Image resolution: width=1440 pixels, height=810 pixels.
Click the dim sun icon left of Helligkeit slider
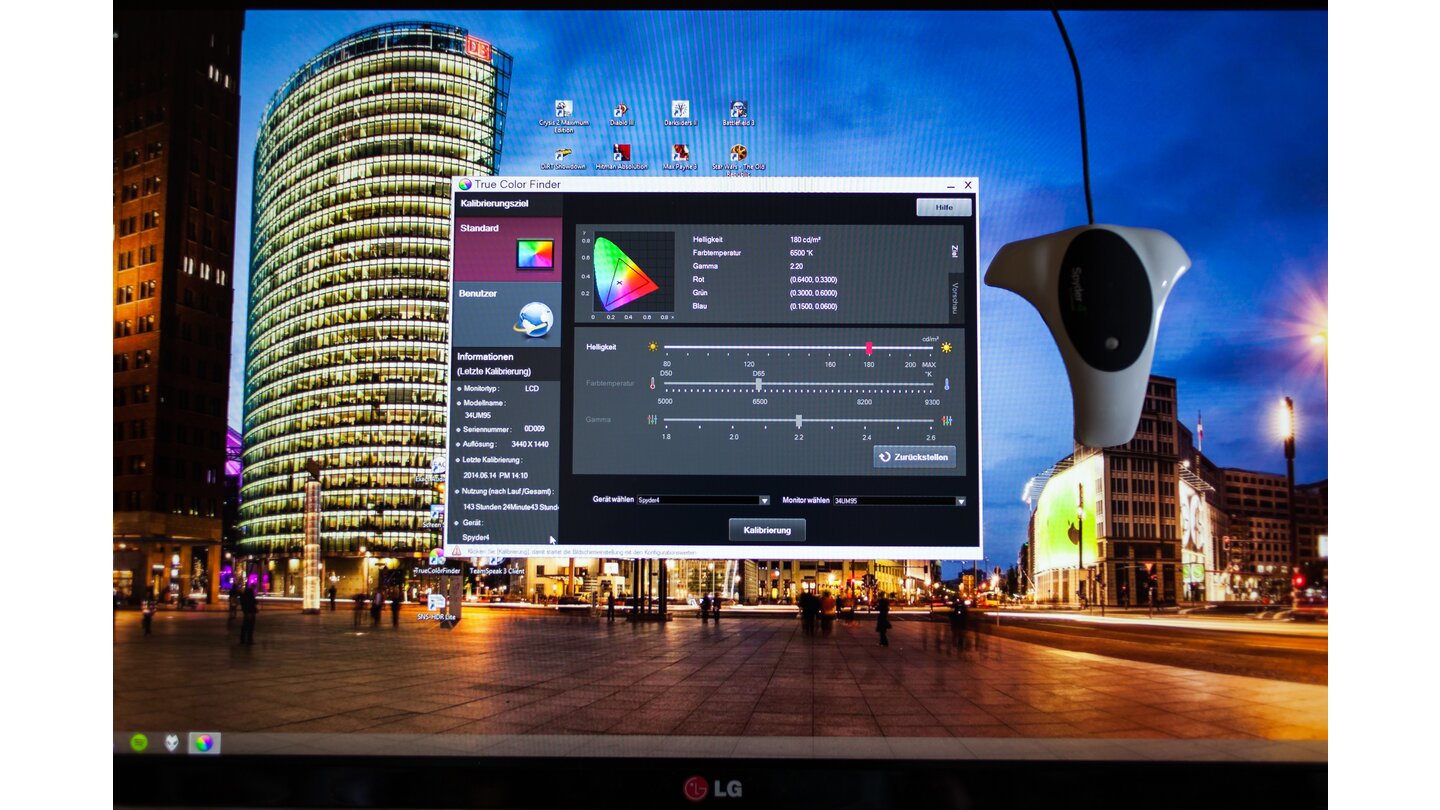(654, 347)
